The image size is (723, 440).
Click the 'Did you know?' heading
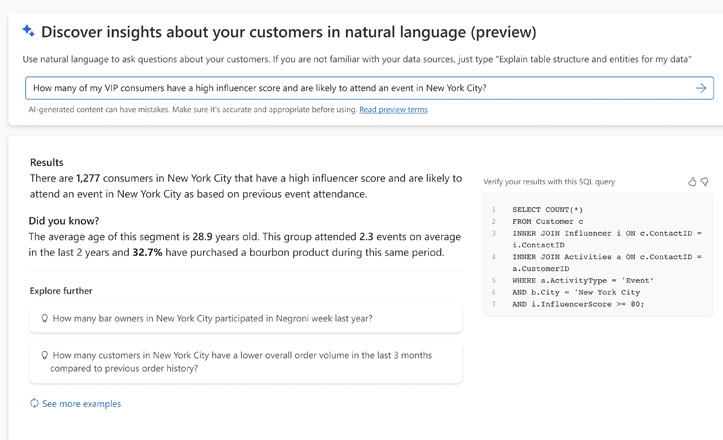pos(64,220)
